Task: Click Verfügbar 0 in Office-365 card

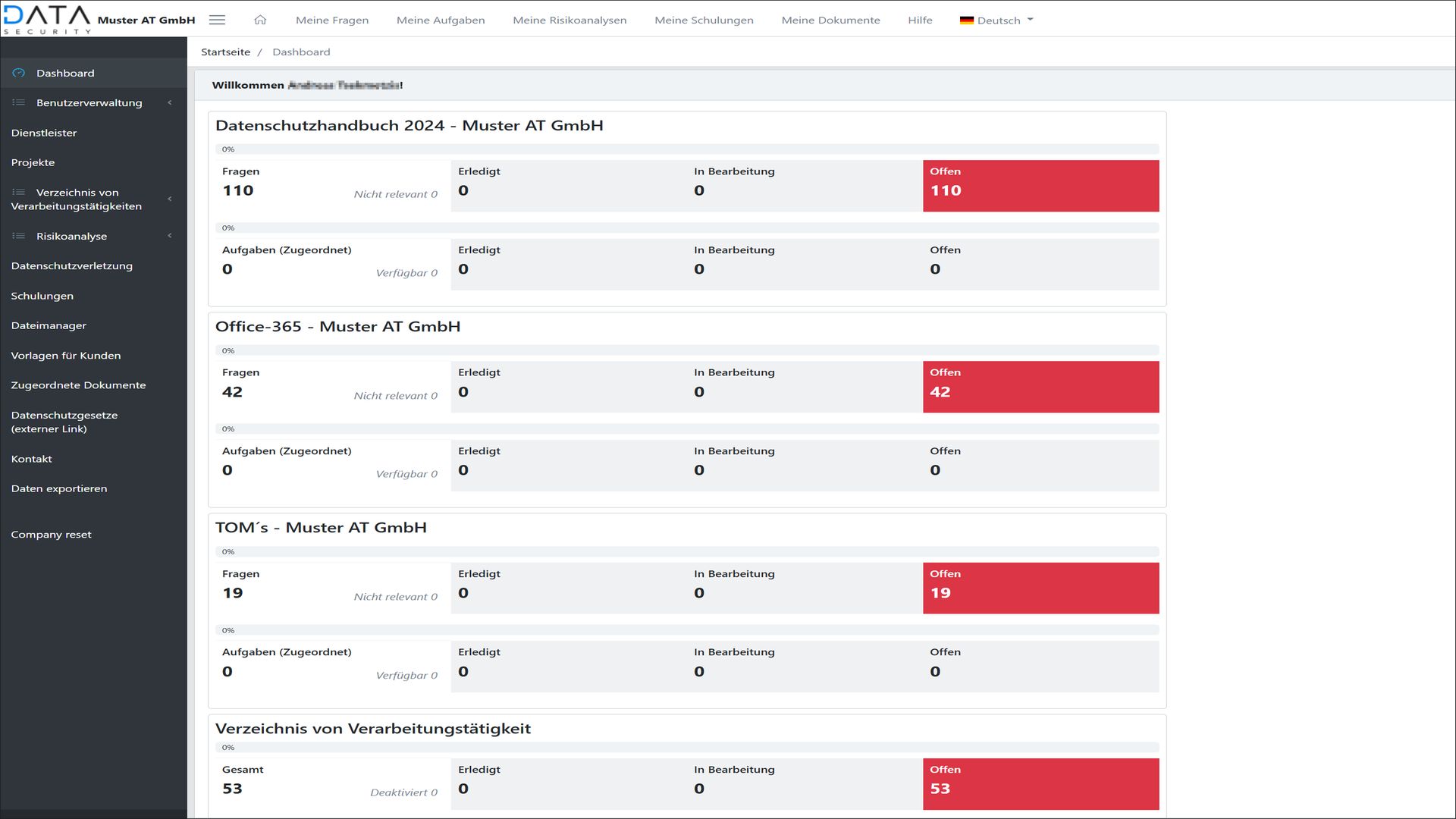Action: pos(406,474)
